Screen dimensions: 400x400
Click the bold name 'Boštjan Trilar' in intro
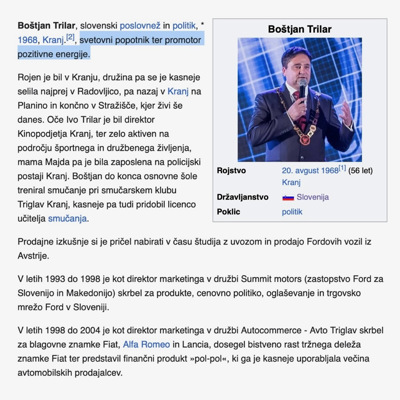tap(47, 26)
